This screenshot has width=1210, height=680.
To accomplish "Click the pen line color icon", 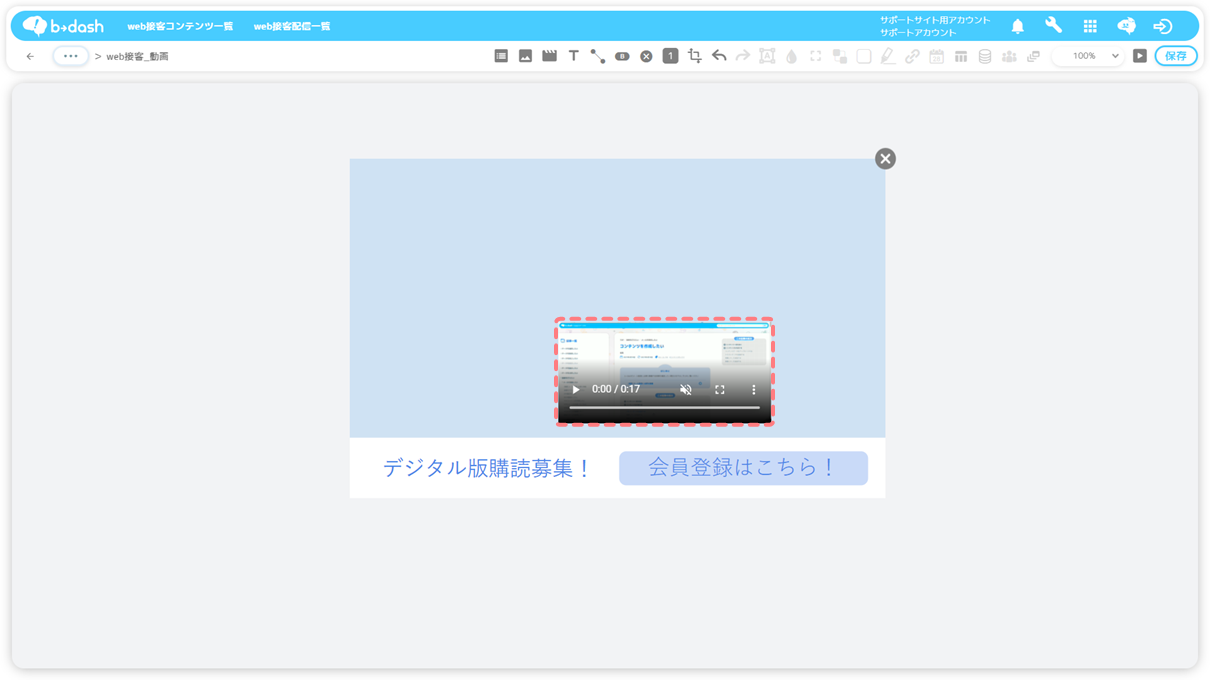I will click(888, 57).
